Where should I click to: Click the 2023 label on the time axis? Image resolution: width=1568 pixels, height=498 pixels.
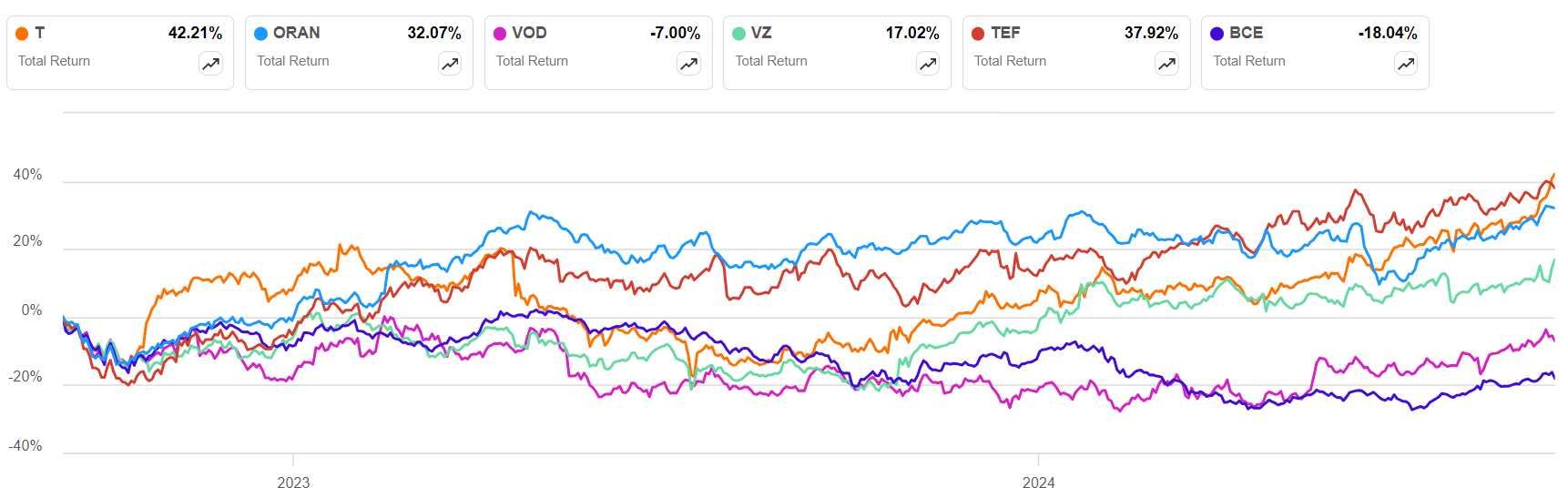(293, 483)
